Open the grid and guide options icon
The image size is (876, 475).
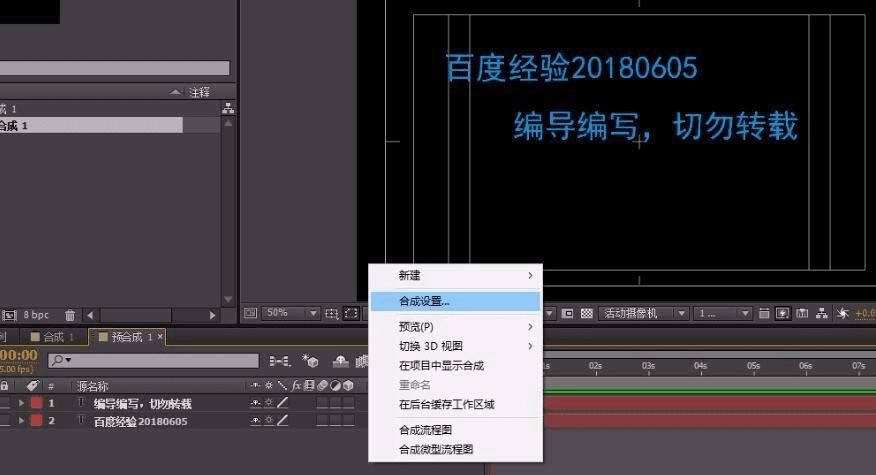click(x=332, y=314)
